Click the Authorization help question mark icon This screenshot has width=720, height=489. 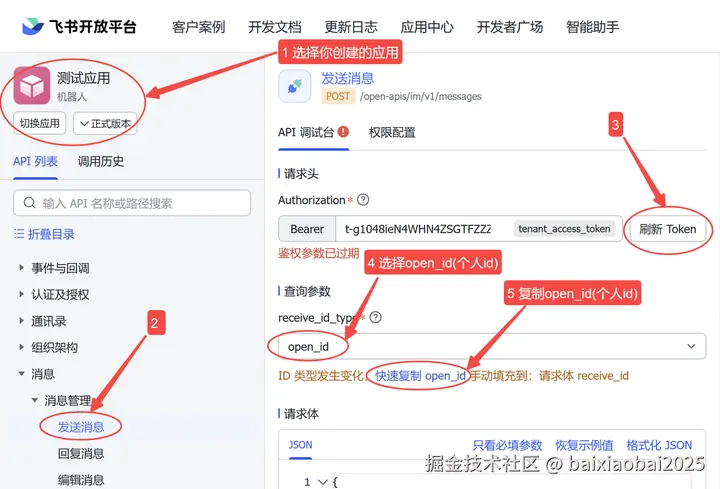(363, 200)
